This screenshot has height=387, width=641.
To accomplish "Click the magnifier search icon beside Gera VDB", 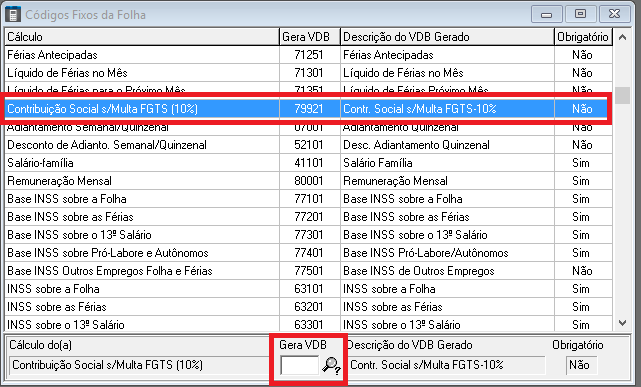I will coord(331,365).
